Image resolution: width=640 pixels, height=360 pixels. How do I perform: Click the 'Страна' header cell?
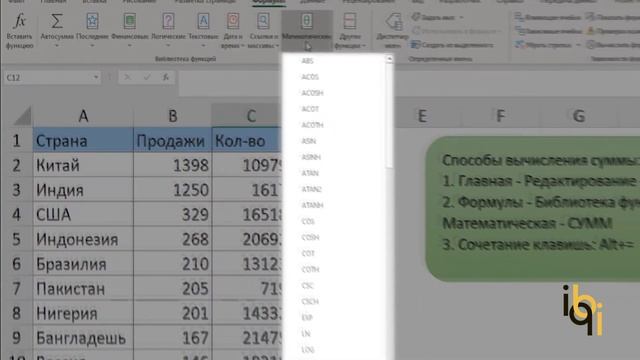point(83,141)
